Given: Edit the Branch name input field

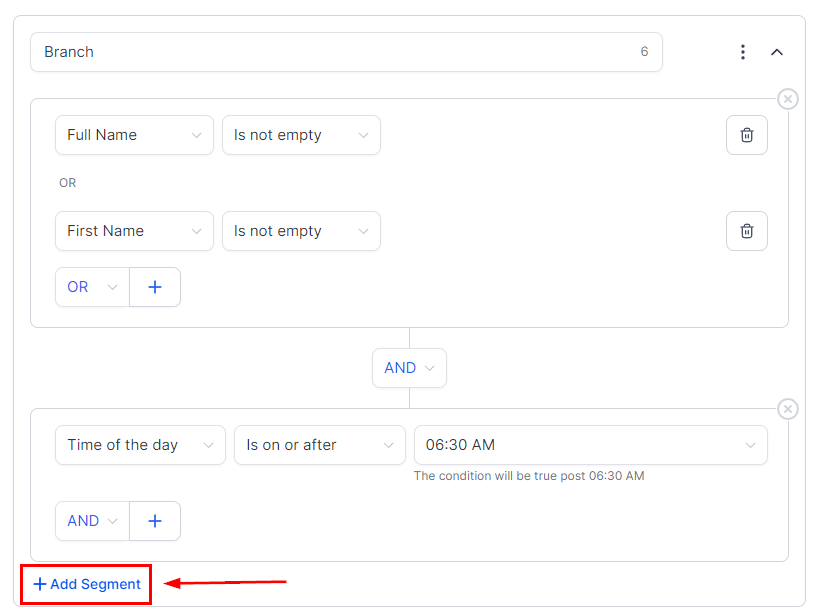Looking at the screenshot, I should [330, 52].
